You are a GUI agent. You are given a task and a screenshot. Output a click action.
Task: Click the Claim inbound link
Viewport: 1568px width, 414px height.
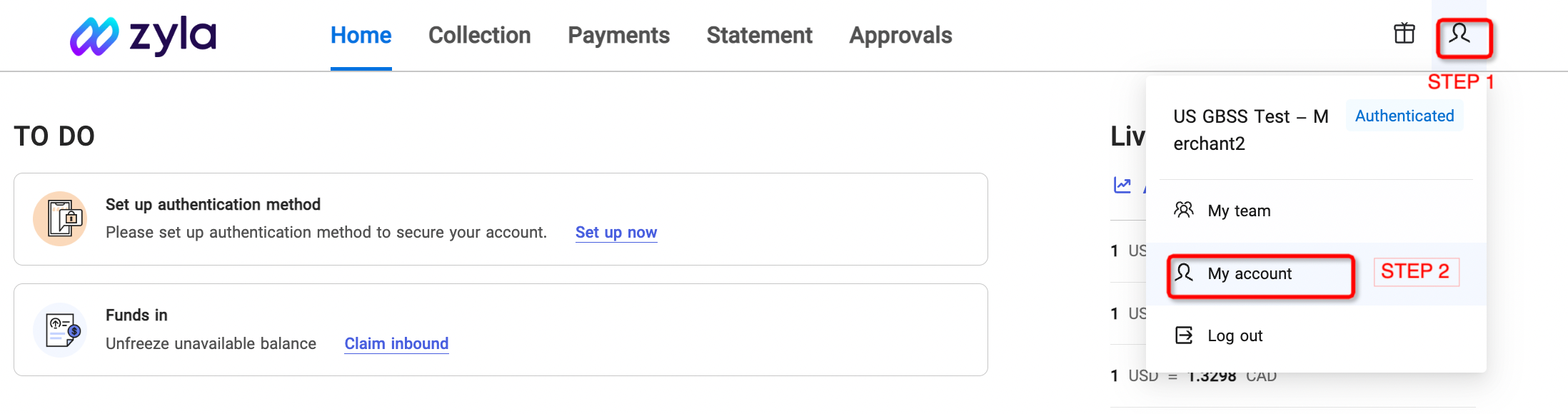[x=396, y=344]
